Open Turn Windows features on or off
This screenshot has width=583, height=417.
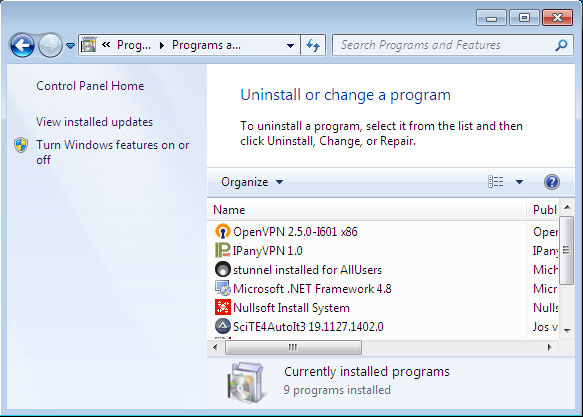pos(113,152)
